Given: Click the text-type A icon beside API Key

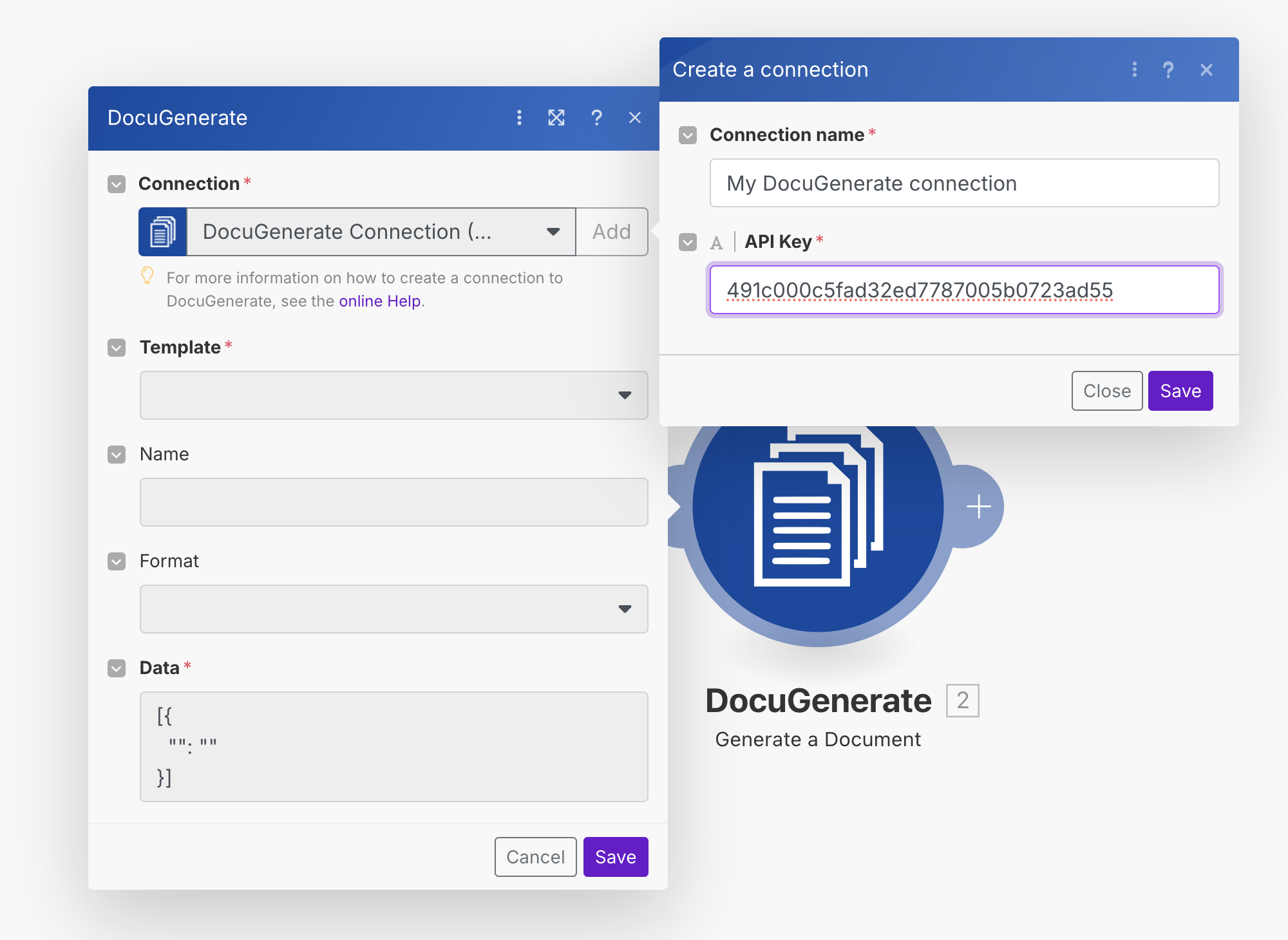Looking at the screenshot, I should click(716, 243).
